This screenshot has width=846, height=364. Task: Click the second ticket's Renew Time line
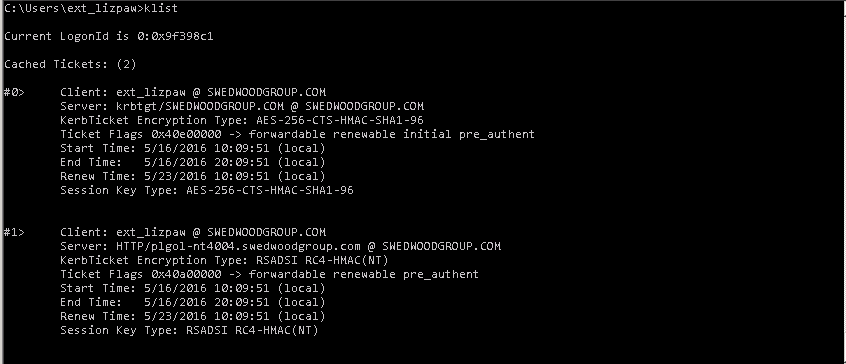[193, 317]
